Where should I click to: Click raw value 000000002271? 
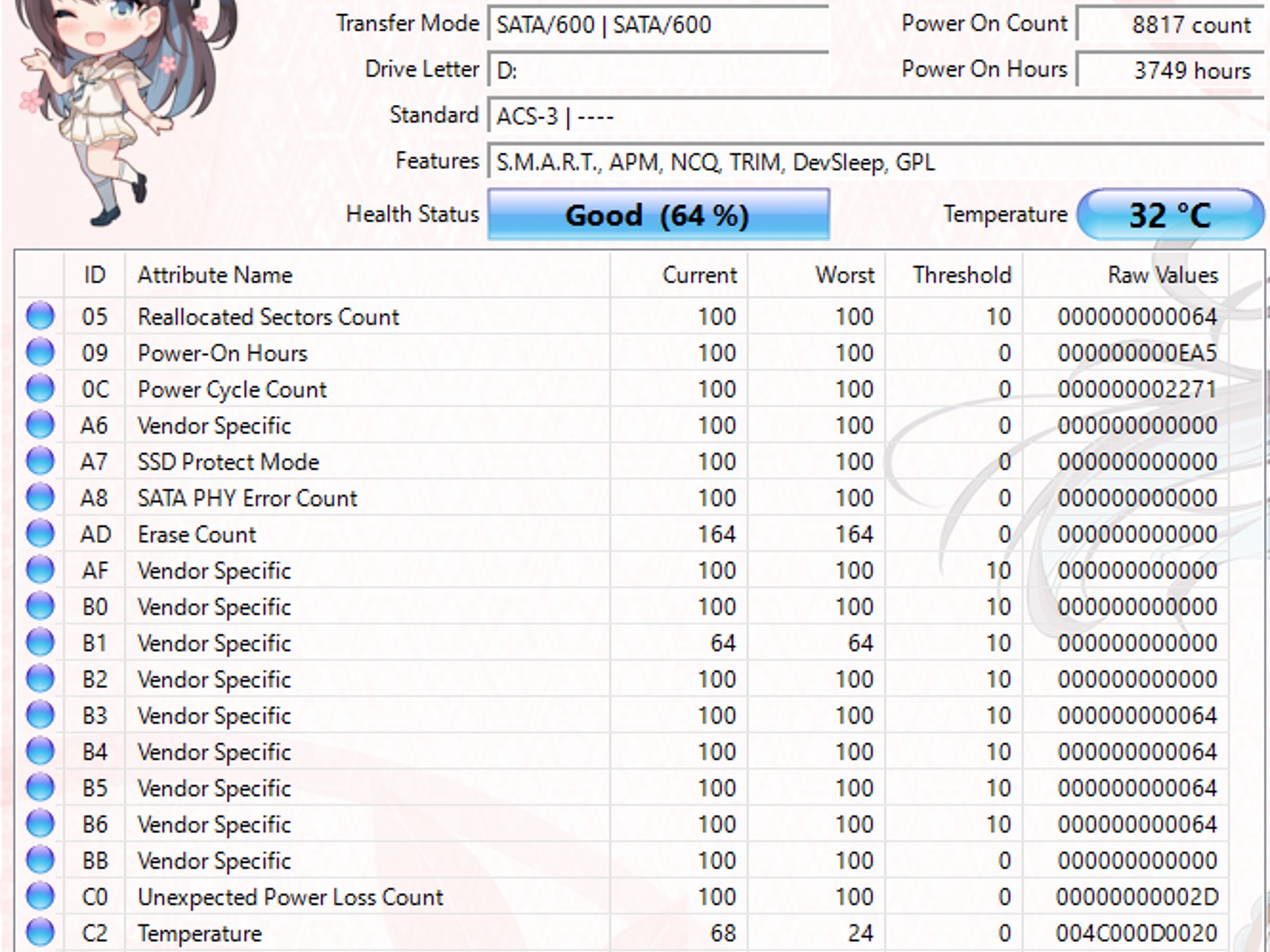pyautogui.click(x=1137, y=389)
